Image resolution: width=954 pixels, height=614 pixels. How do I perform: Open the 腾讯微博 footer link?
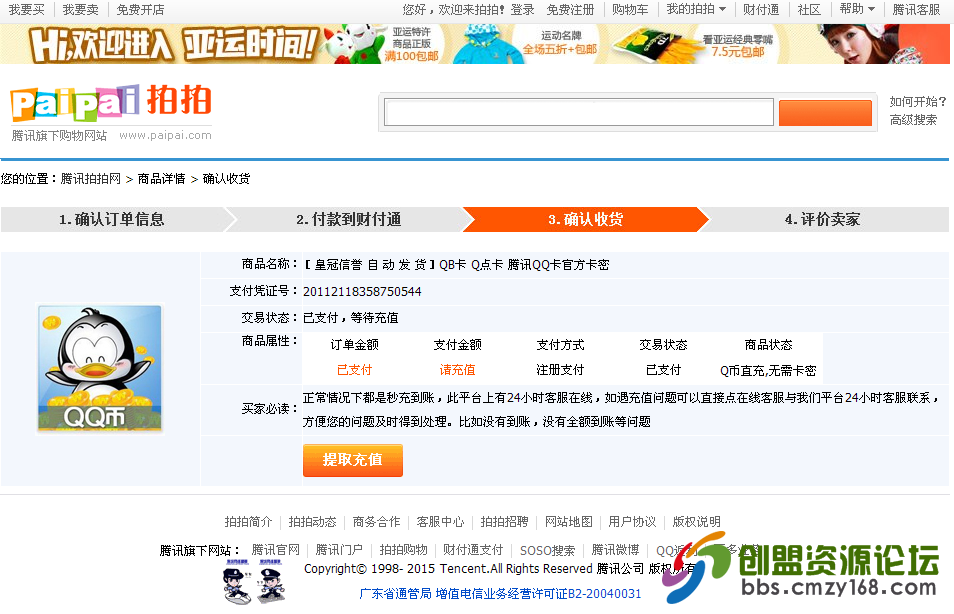click(615, 550)
